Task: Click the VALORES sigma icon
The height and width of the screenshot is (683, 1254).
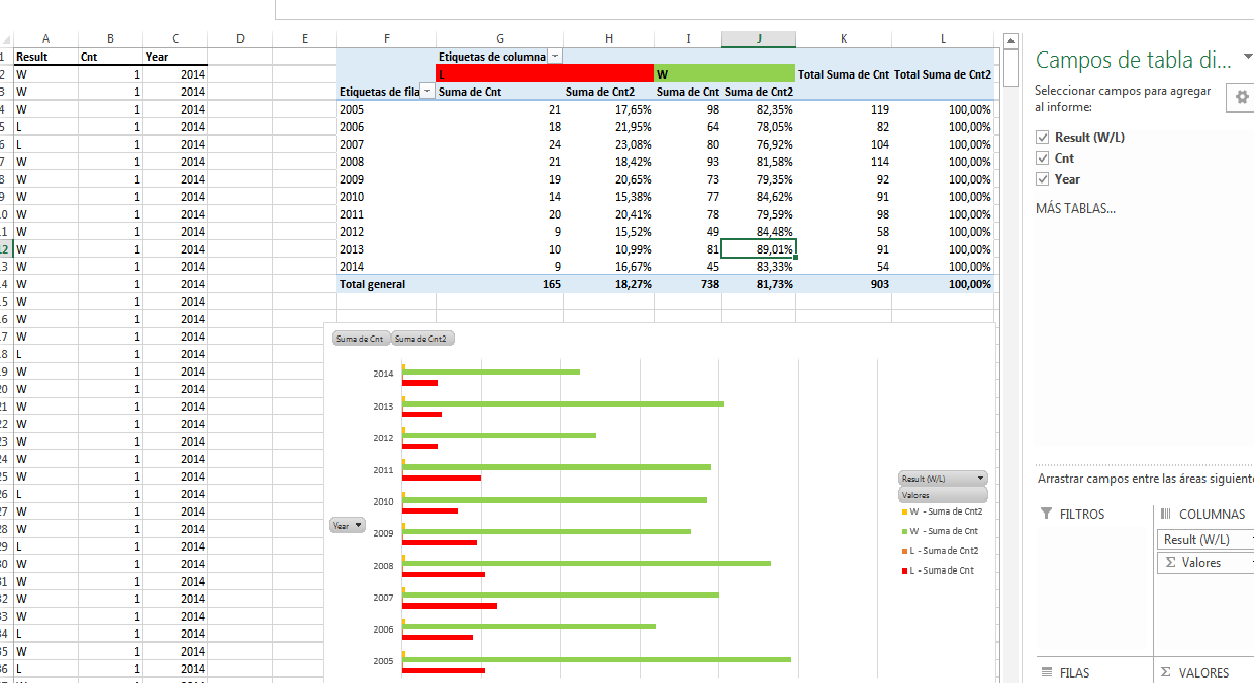Action: (x=1165, y=672)
